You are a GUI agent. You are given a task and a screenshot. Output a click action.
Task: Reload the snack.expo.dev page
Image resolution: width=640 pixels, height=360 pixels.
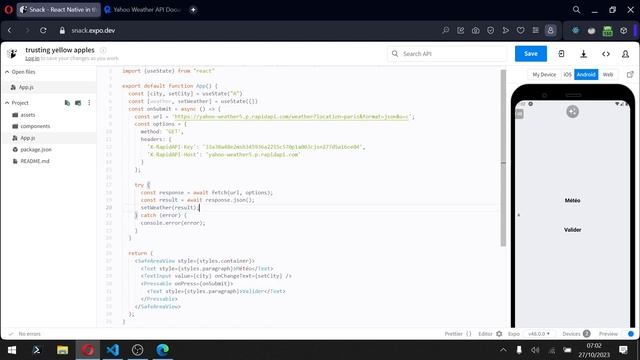43,30
